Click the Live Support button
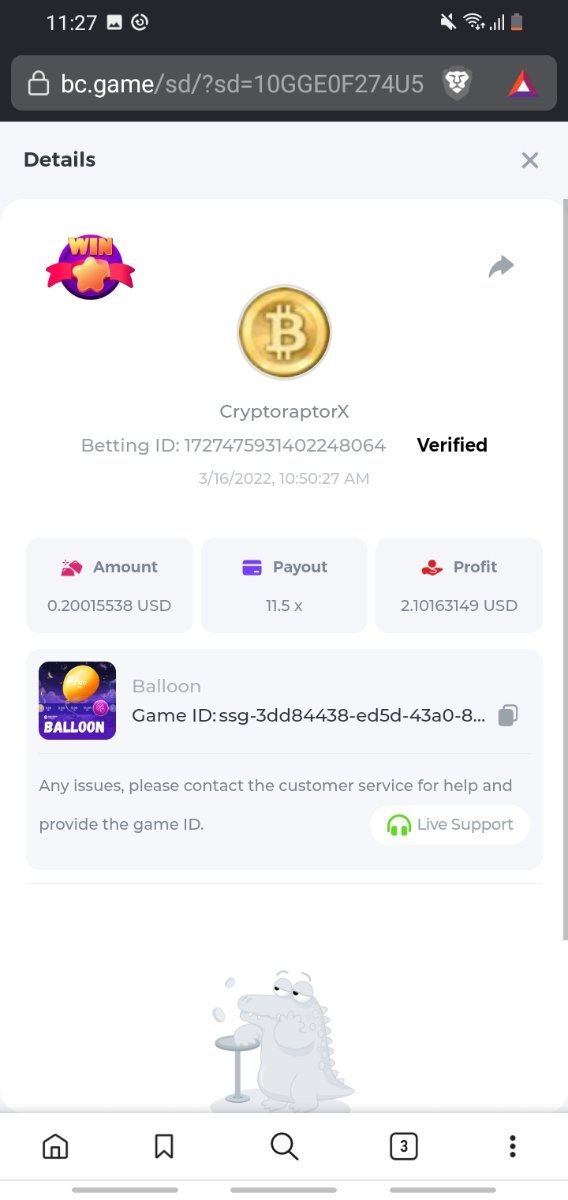 [450, 825]
